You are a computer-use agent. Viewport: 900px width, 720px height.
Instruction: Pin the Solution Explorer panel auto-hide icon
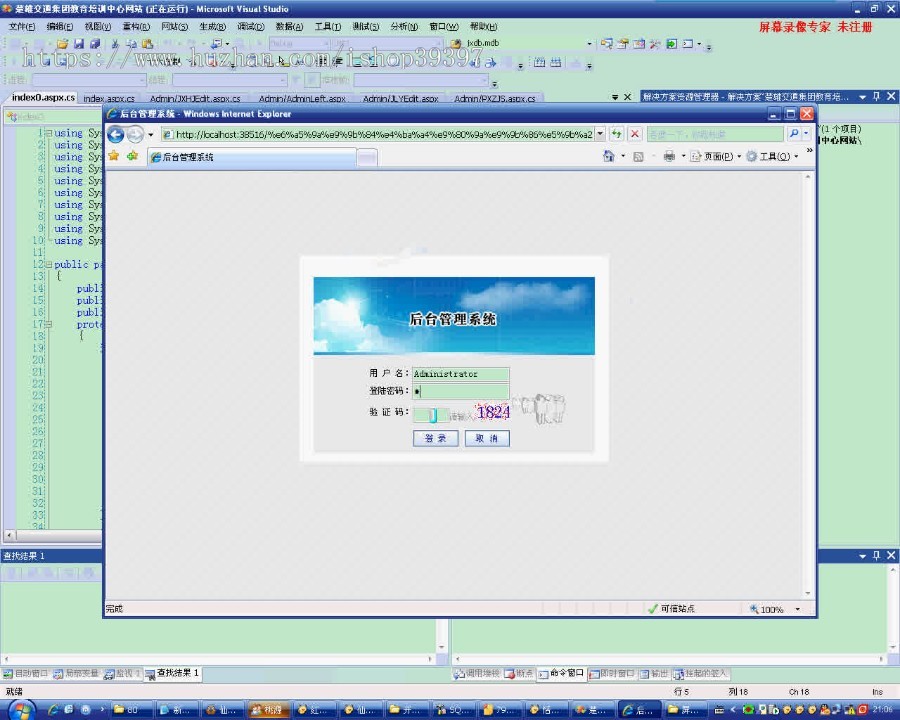876,96
